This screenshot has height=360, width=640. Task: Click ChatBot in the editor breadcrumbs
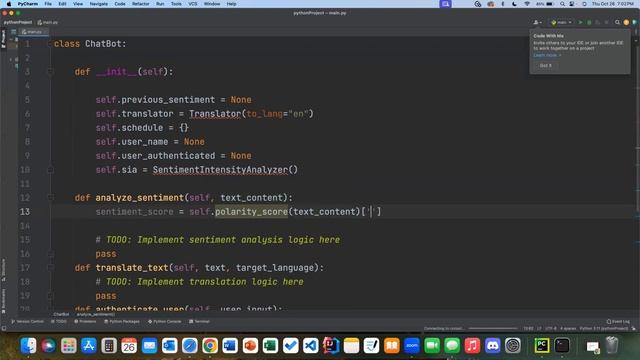61,314
